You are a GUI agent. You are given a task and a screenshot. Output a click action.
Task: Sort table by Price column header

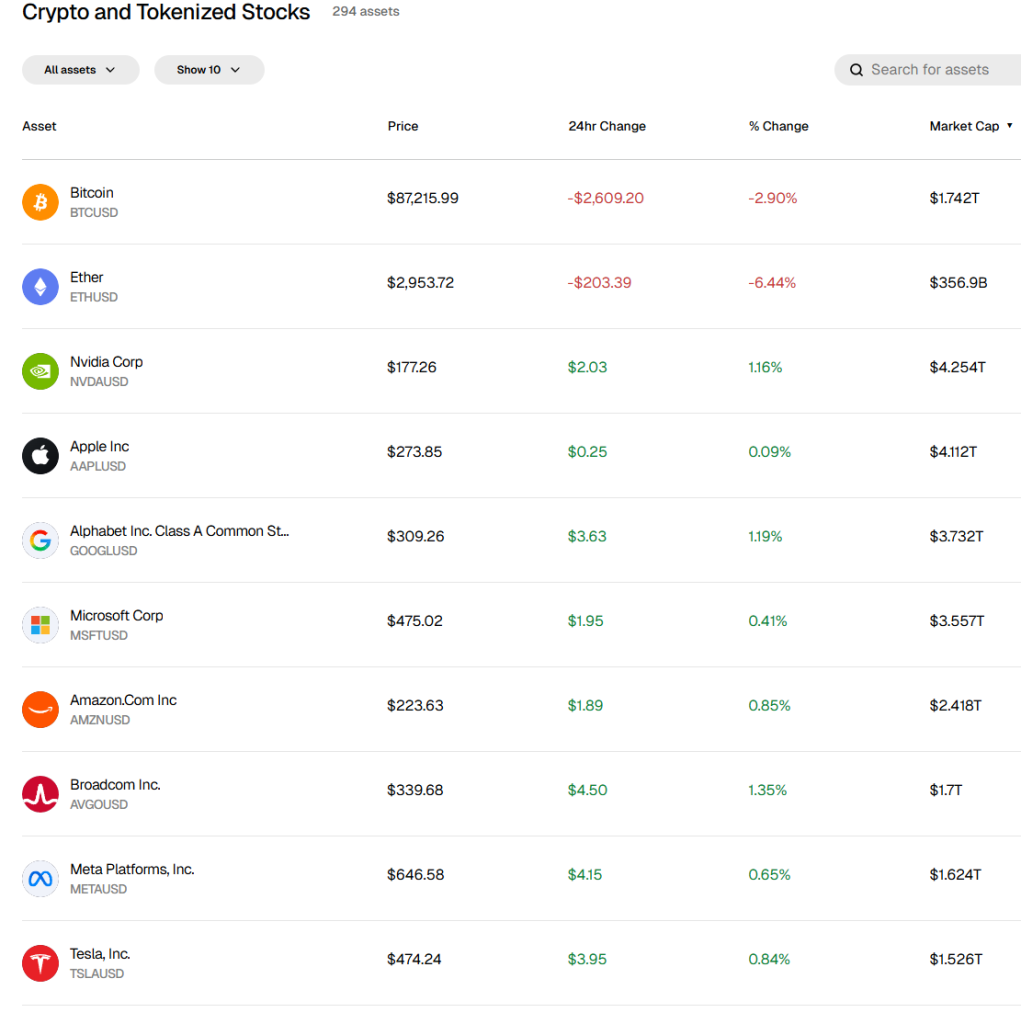[x=403, y=126]
